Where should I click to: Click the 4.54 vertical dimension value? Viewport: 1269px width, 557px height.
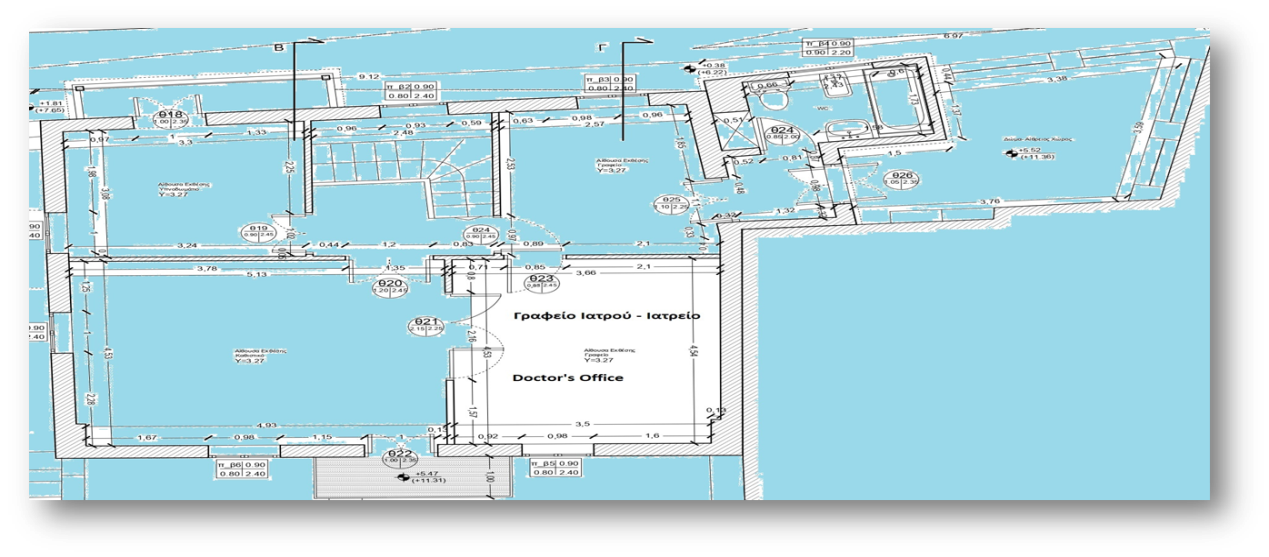click(x=692, y=351)
